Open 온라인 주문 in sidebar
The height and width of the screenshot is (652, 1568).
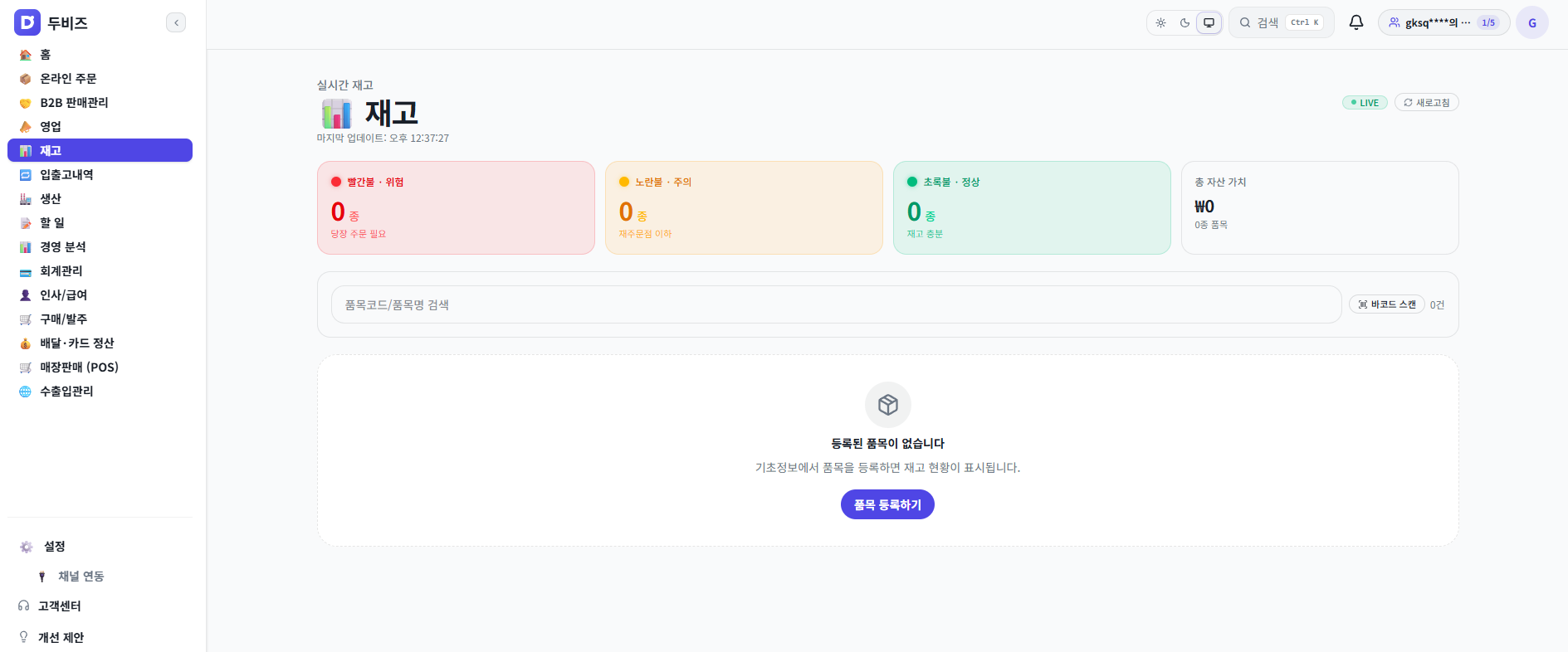(x=100, y=79)
